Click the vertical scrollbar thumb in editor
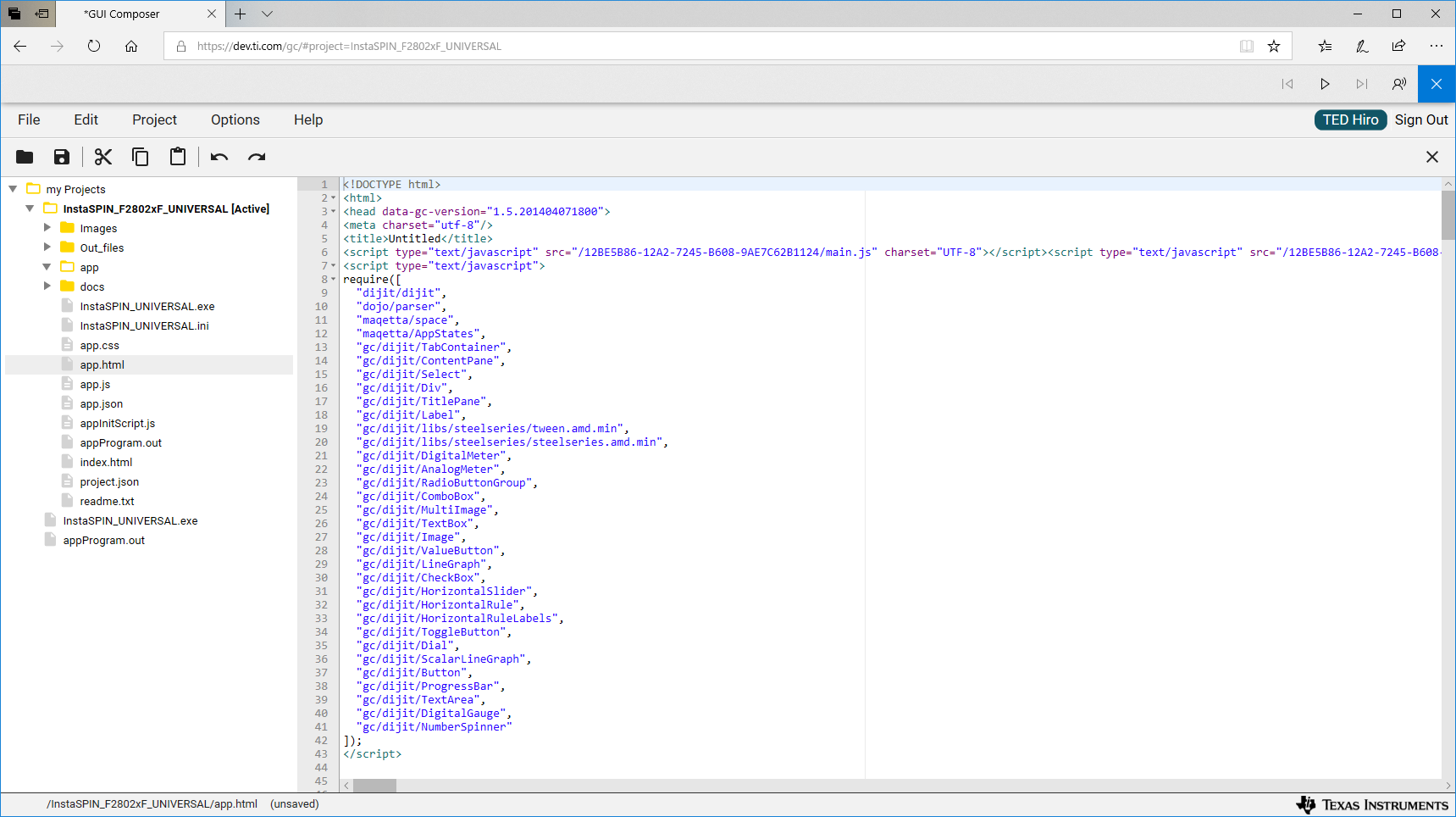 click(1448, 215)
